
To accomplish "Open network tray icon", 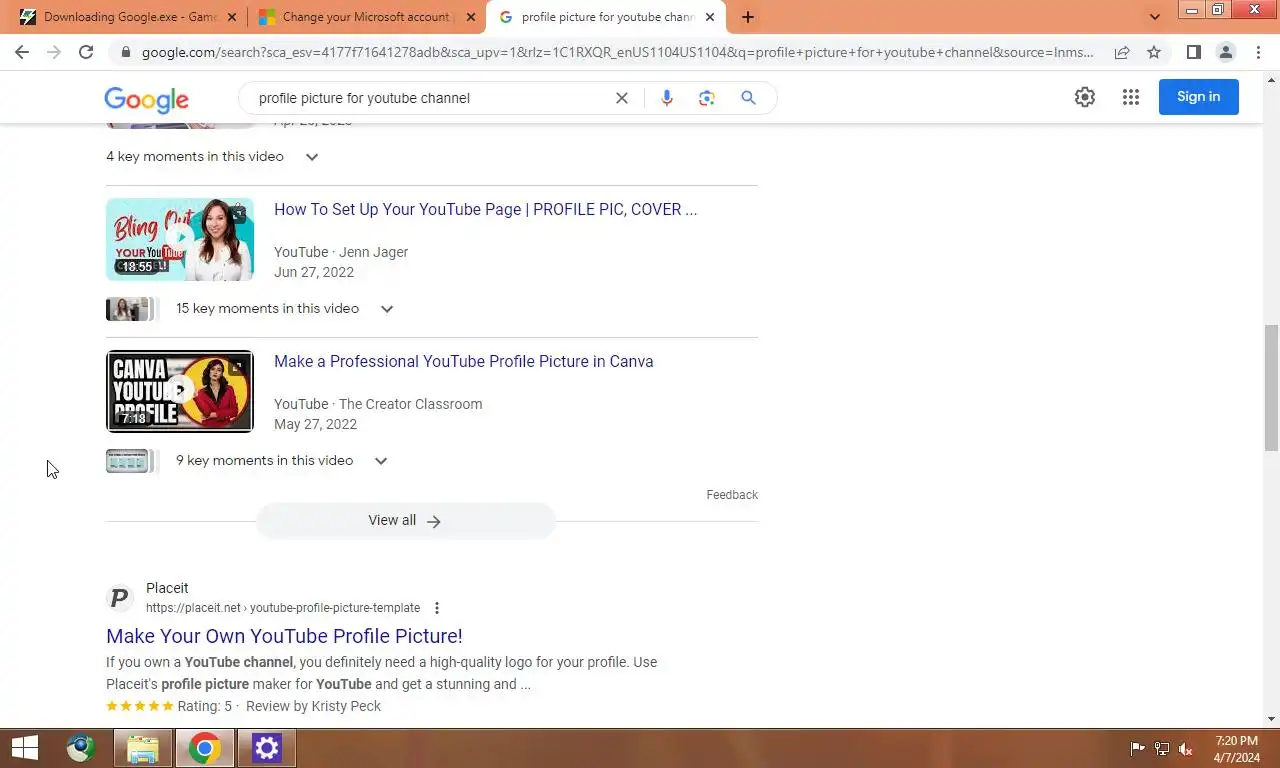I will (1162, 749).
